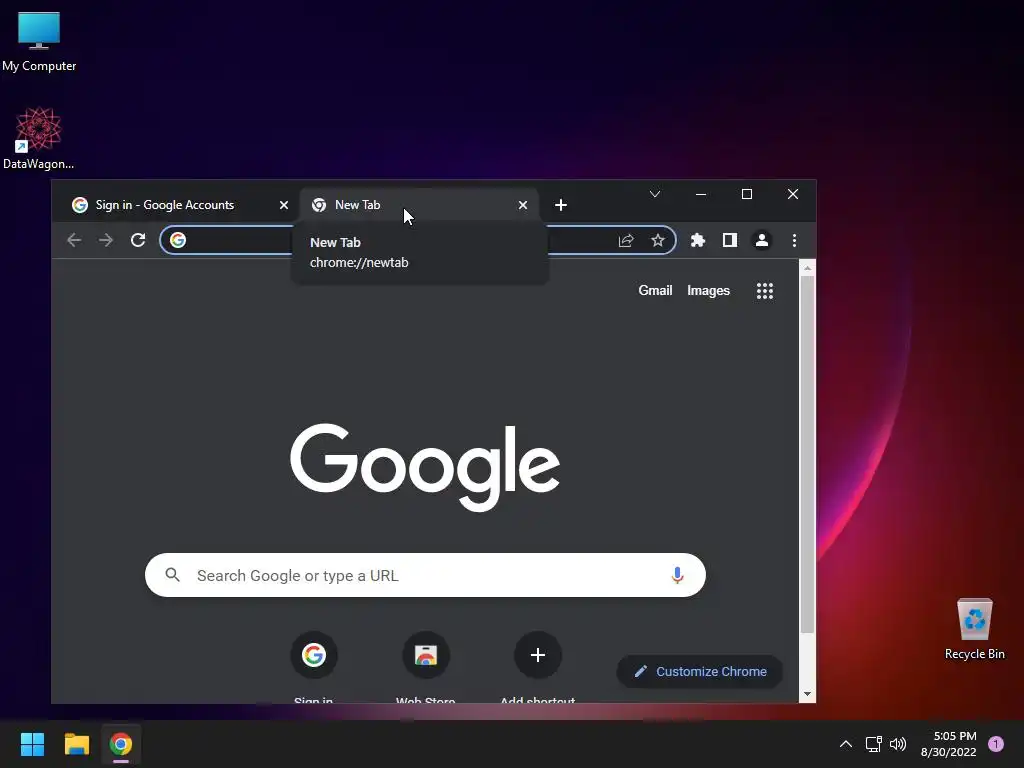
Task: Open the notification badge in the tray
Action: (x=996, y=744)
